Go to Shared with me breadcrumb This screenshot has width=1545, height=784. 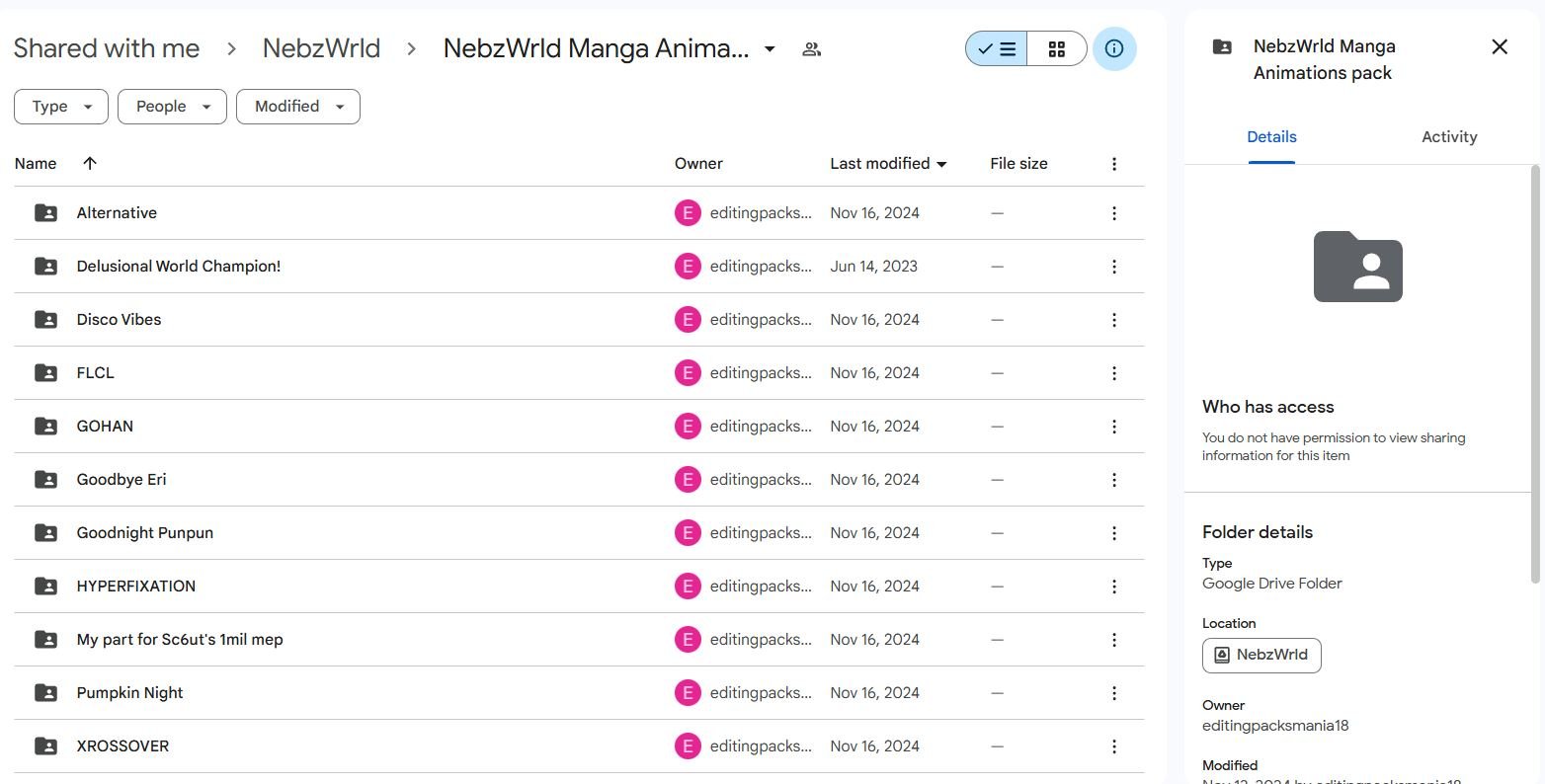tap(107, 48)
